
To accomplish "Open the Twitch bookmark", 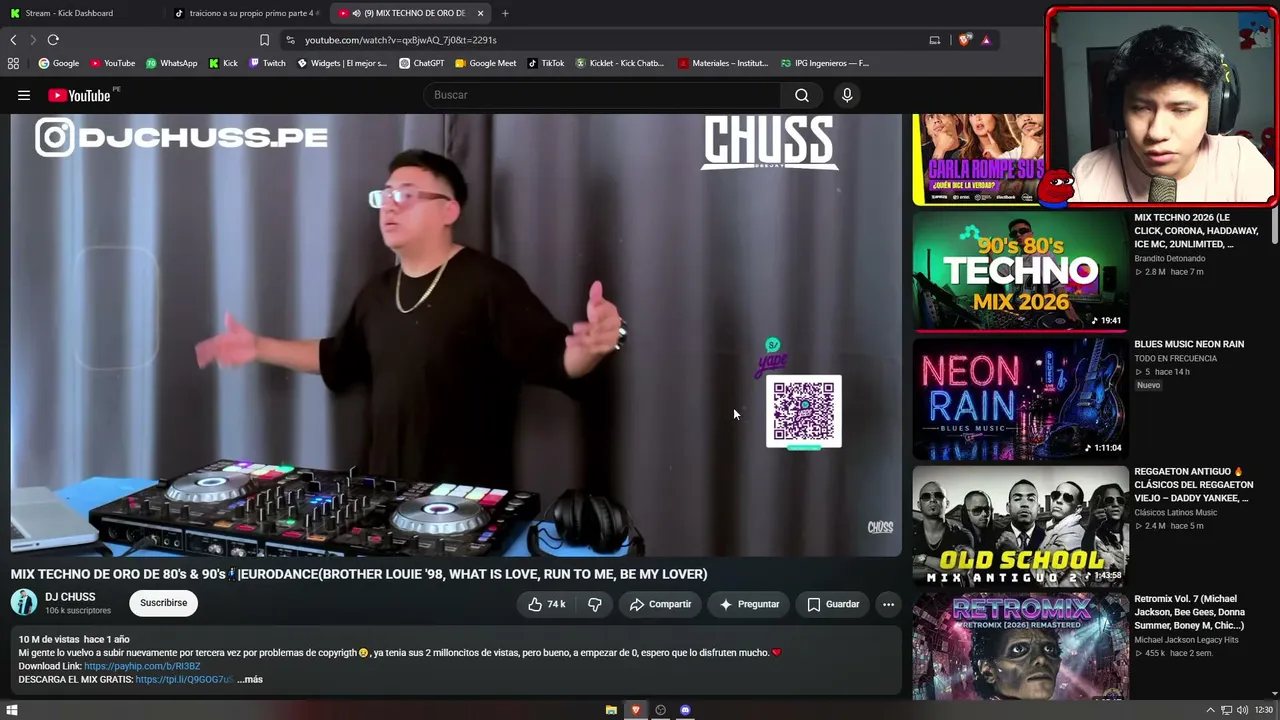I will click(x=267, y=63).
